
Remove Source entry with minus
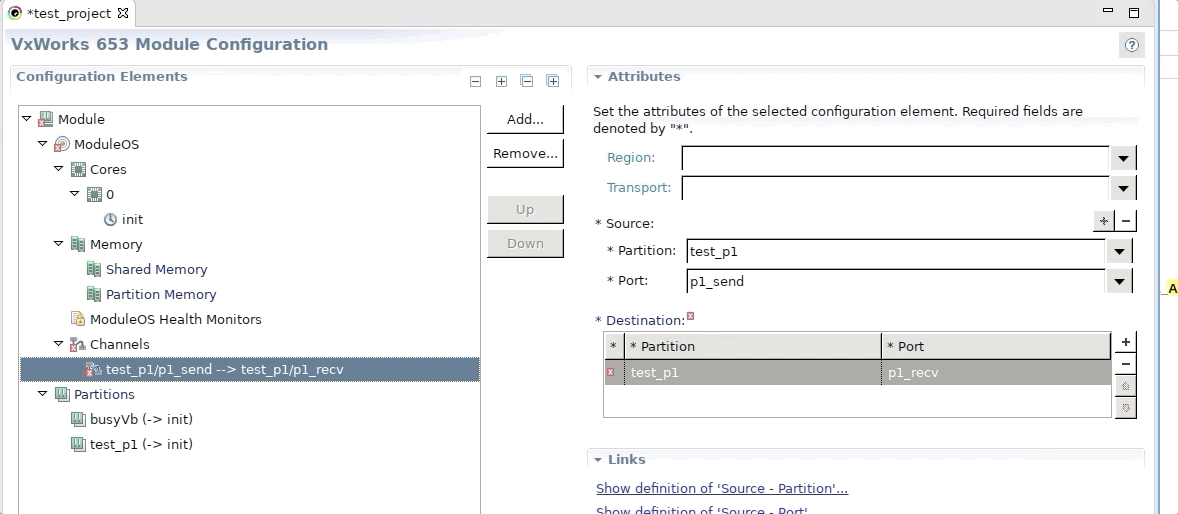(x=1125, y=221)
